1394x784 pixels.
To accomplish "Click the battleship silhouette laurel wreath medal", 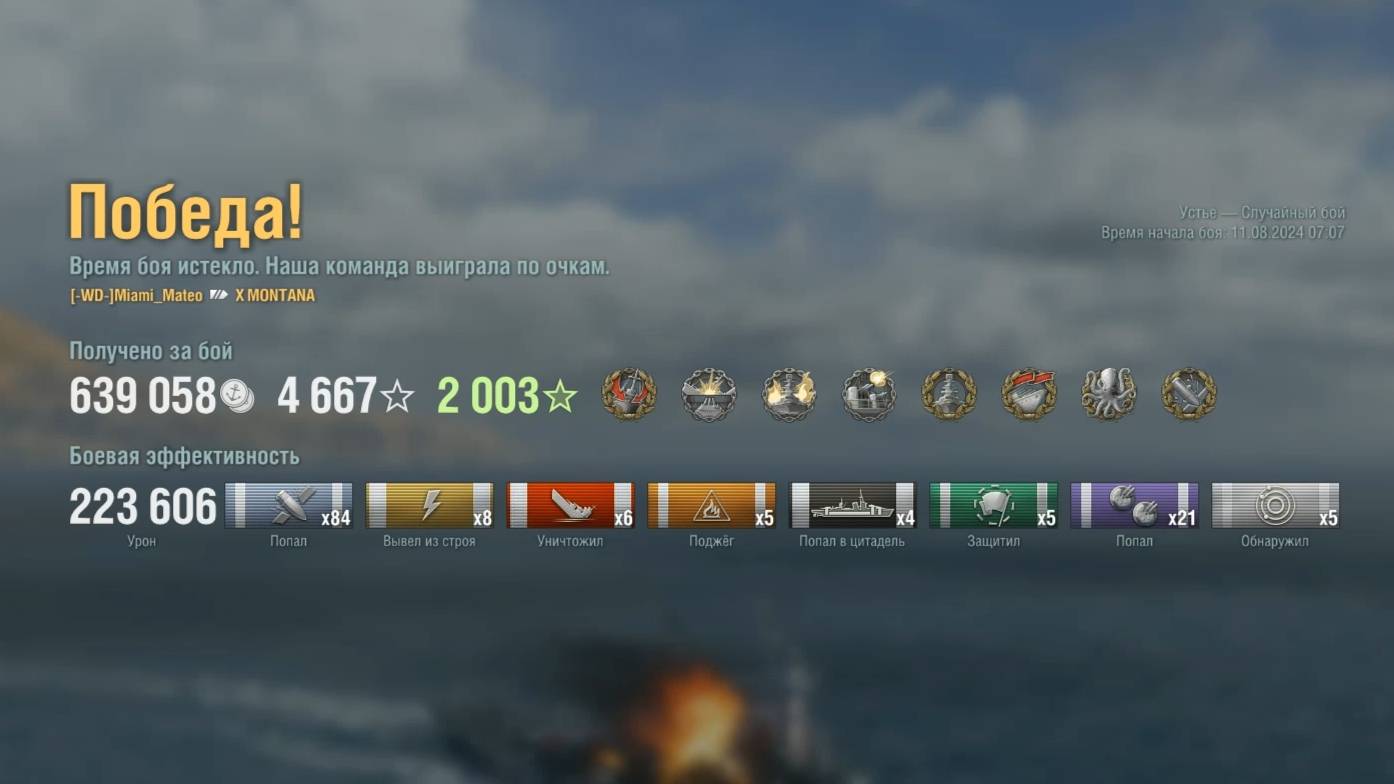I will pyautogui.click(x=949, y=394).
